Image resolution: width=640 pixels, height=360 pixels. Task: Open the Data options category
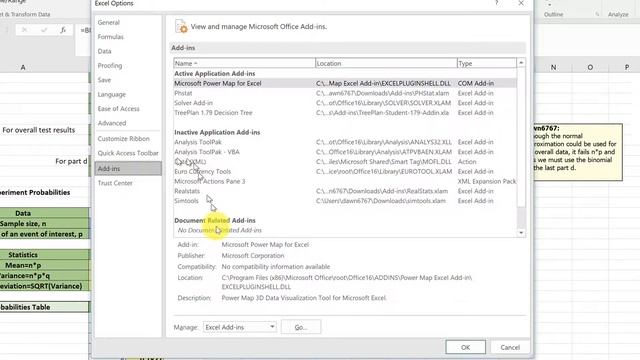click(104, 51)
